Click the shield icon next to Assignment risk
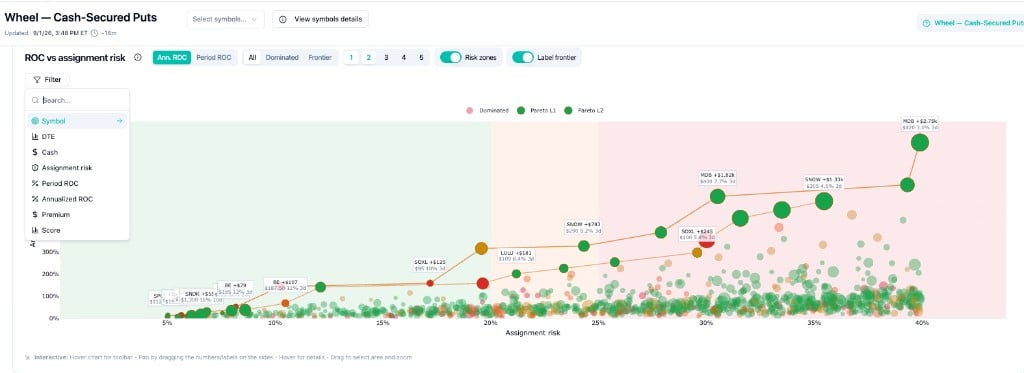1024x373 pixels. click(x=35, y=168)
